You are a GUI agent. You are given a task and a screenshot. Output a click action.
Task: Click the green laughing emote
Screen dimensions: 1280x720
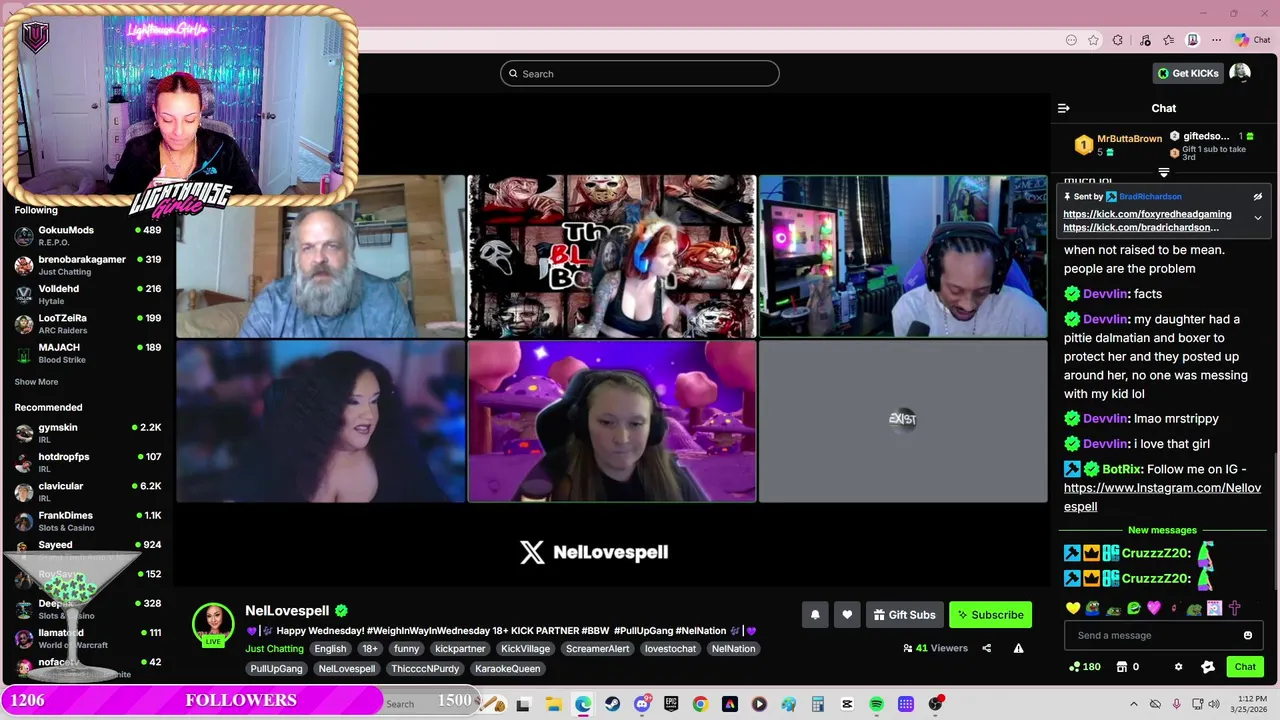click(1134, 608)
